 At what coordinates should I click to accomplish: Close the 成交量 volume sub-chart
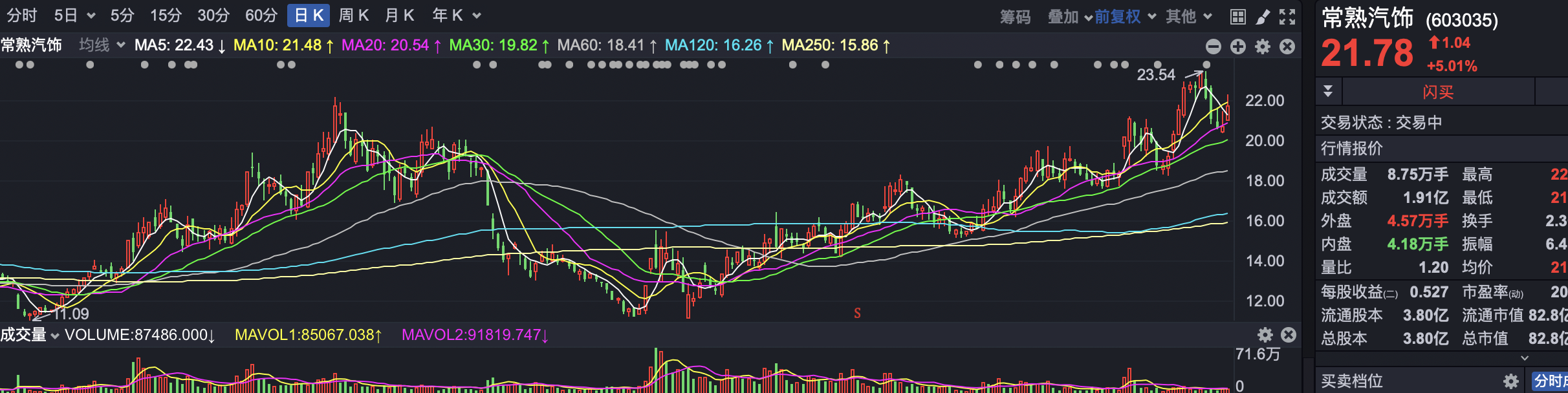point(1289,334)
